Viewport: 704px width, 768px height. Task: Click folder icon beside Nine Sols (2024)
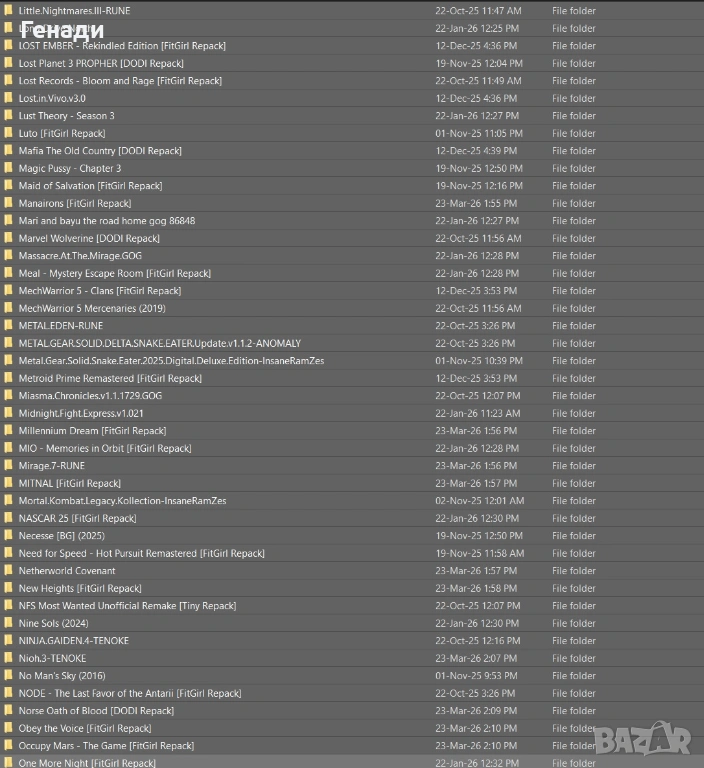8,623
